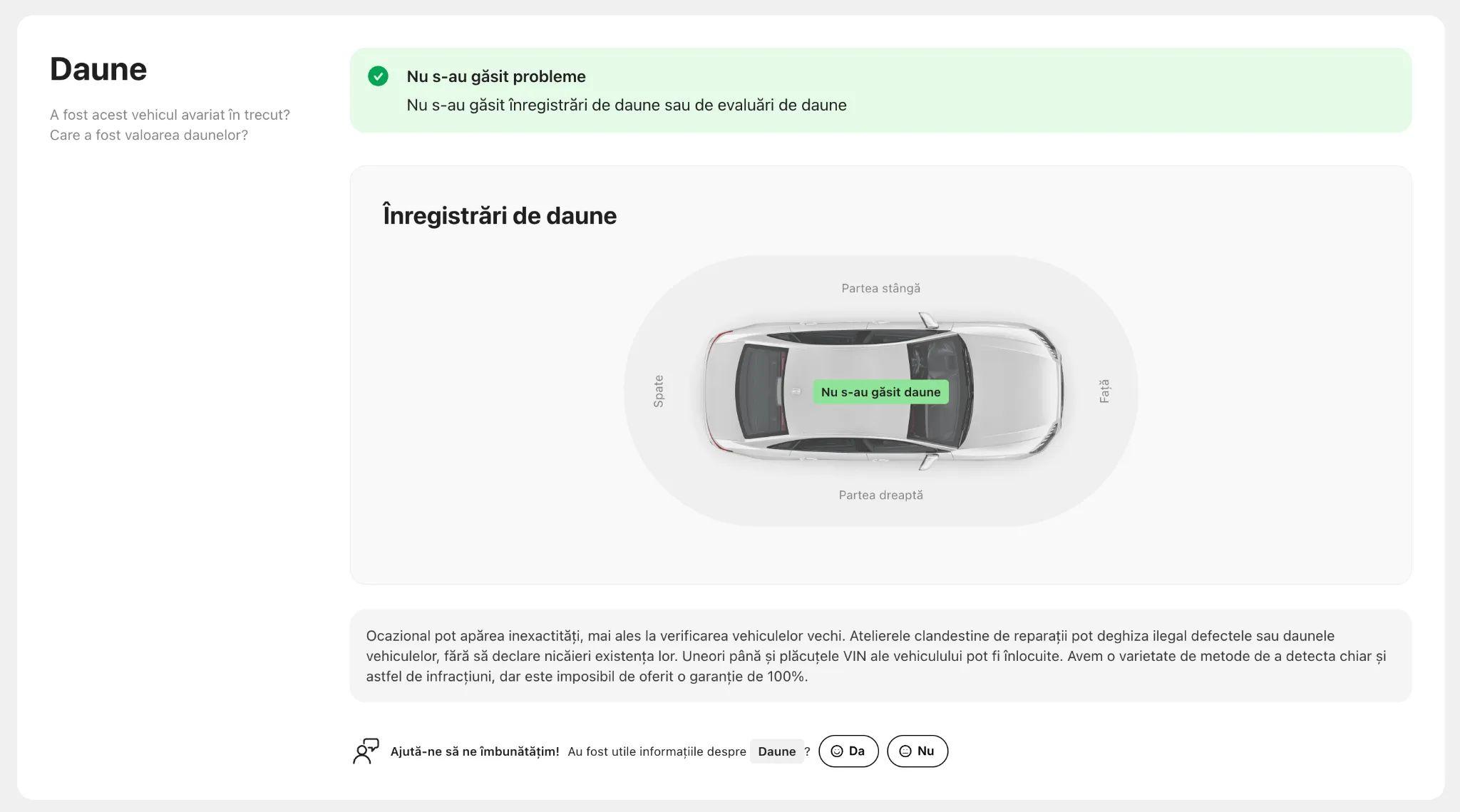Image resolution: width=1460 pixels, height=812 pixels.
Task: Click the feedback people icon
Action: (x=366, y=751)
